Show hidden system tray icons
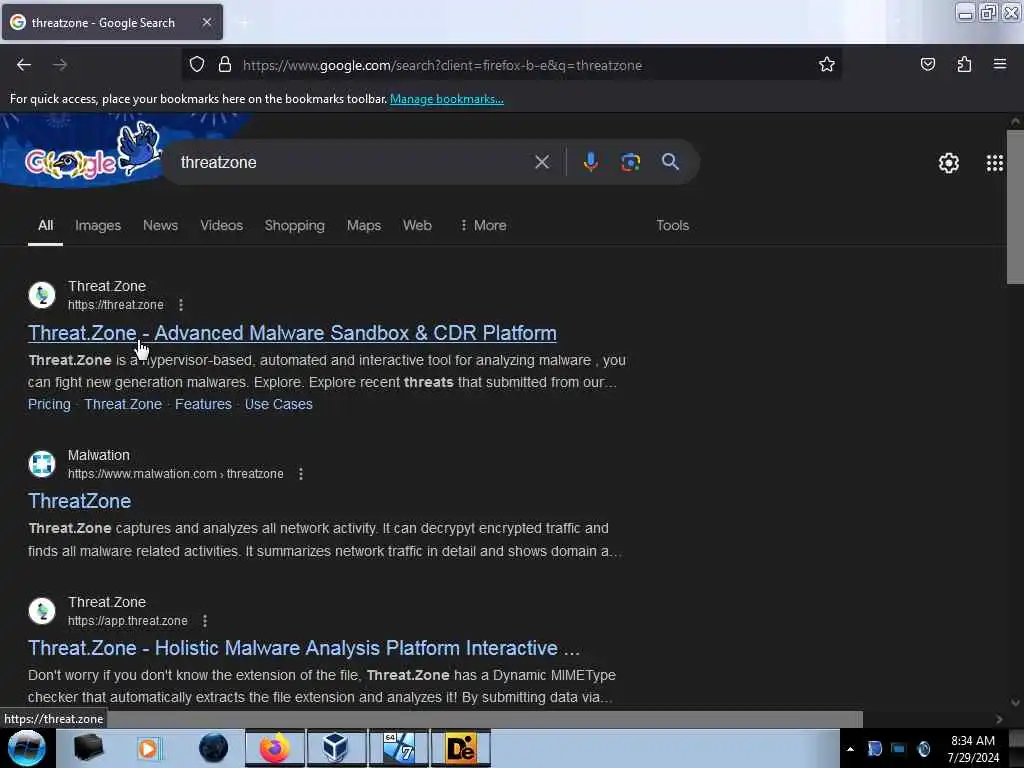 click(850, 749)
